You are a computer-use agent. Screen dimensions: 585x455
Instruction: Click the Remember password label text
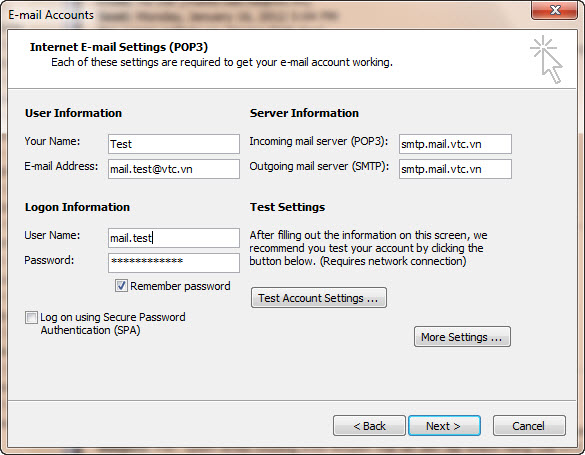pyautogui.click(x=180, y=286)
